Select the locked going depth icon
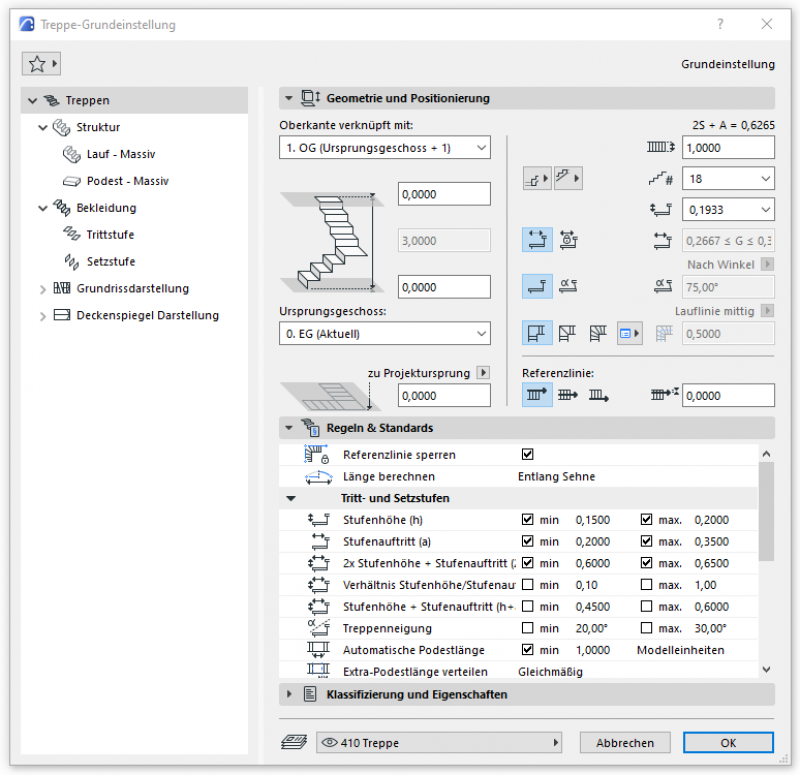This screenshot has height=775, width=800. [x=567, y=239]
